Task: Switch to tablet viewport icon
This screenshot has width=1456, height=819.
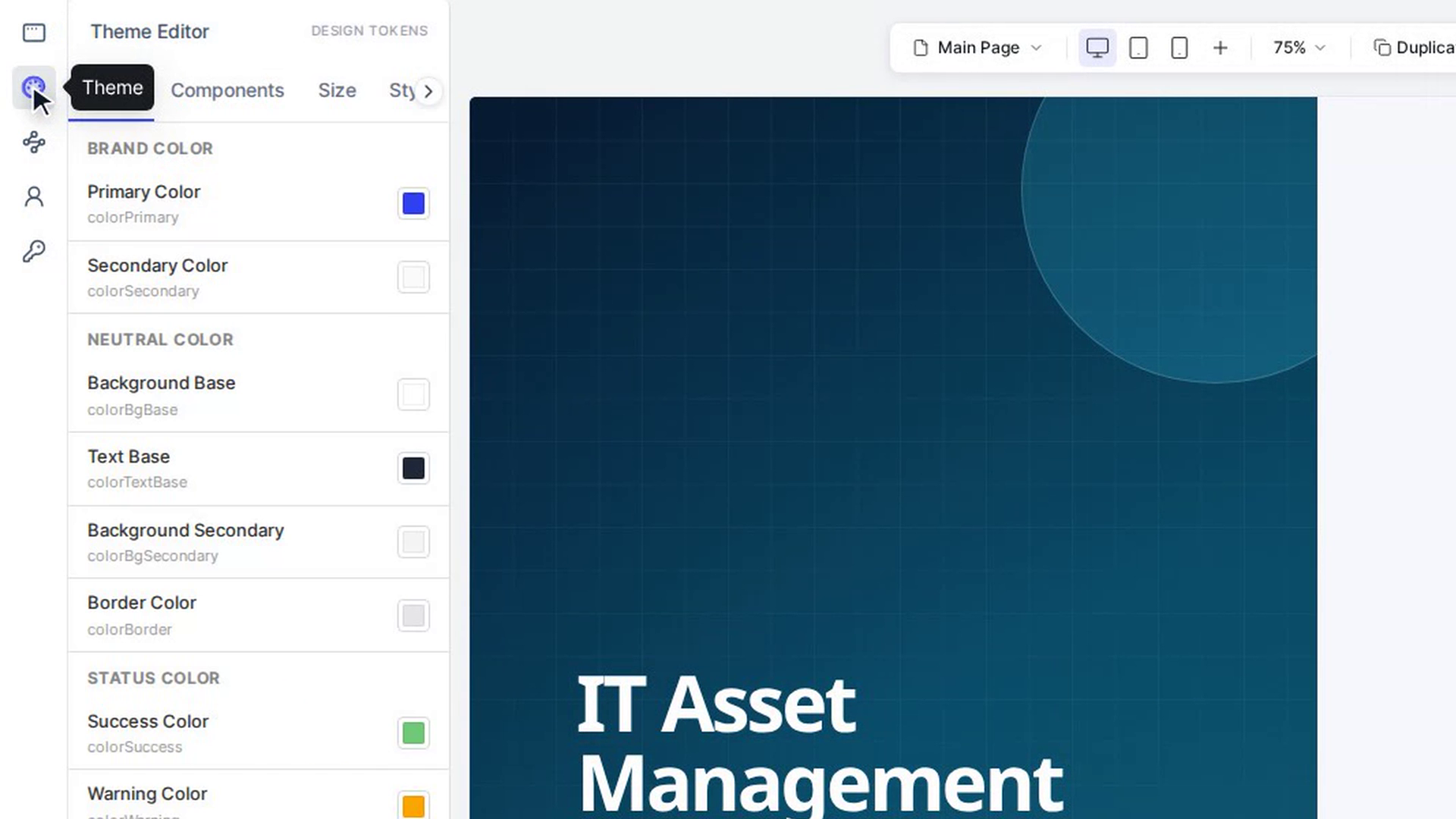Action: (x=1138, y=48)
